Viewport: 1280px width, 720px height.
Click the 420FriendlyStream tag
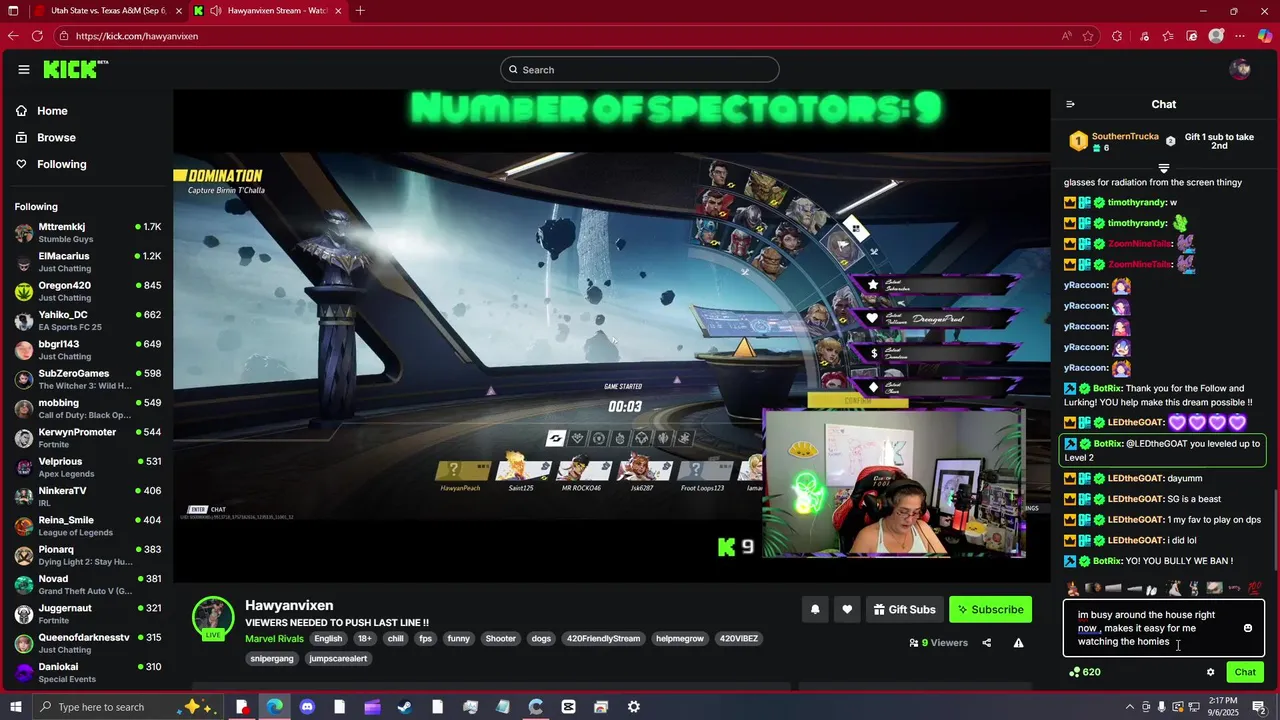(x=603, y=639)
